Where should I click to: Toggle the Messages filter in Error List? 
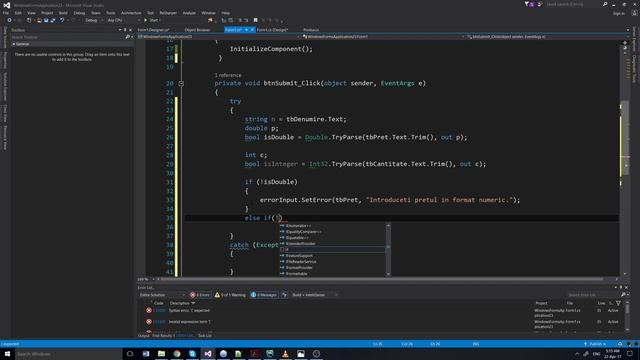tap(264, 295)
